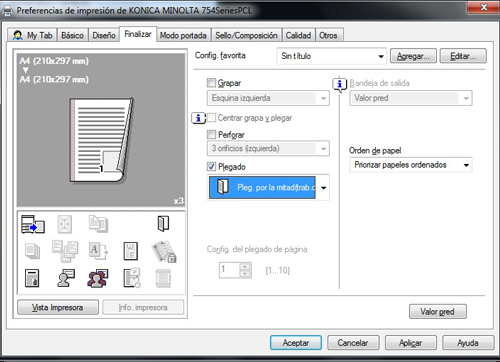Open the Modo portada tab

pos(183,35)
